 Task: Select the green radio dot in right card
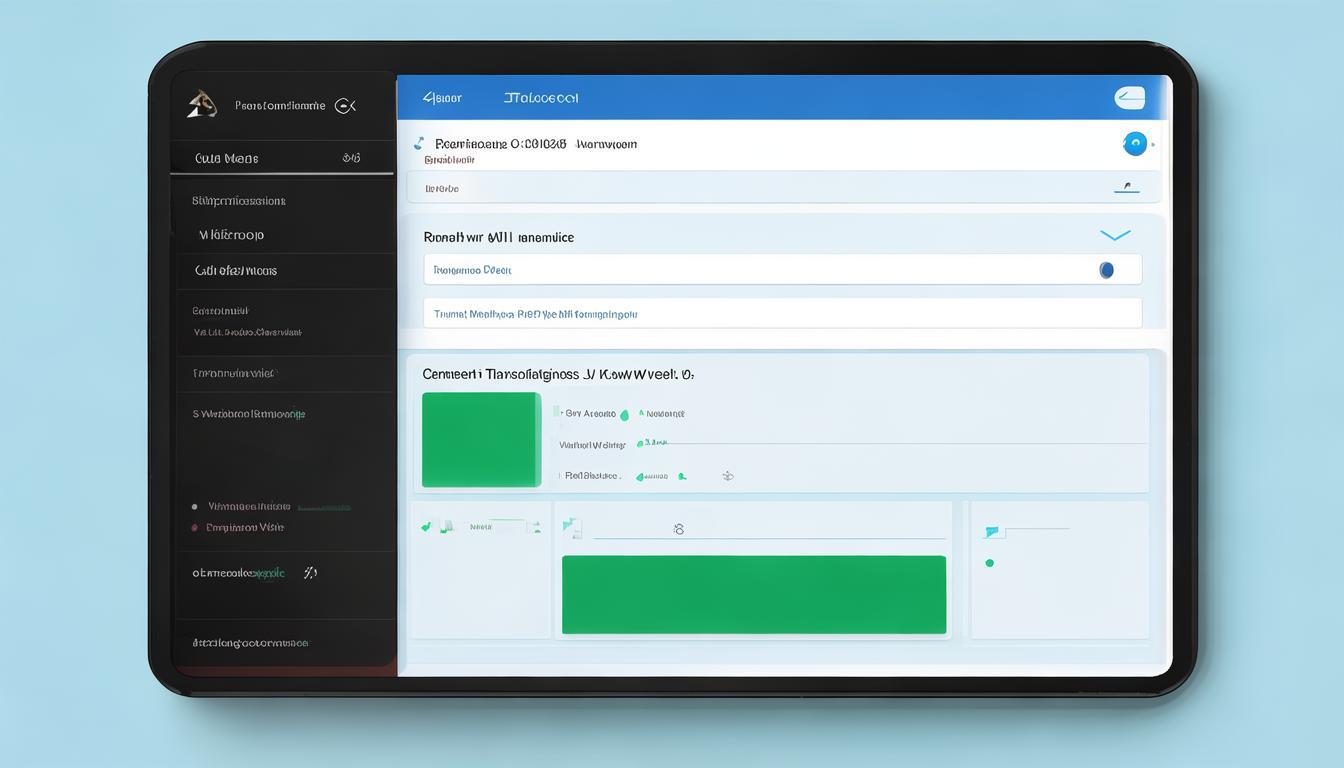point(989,563)
